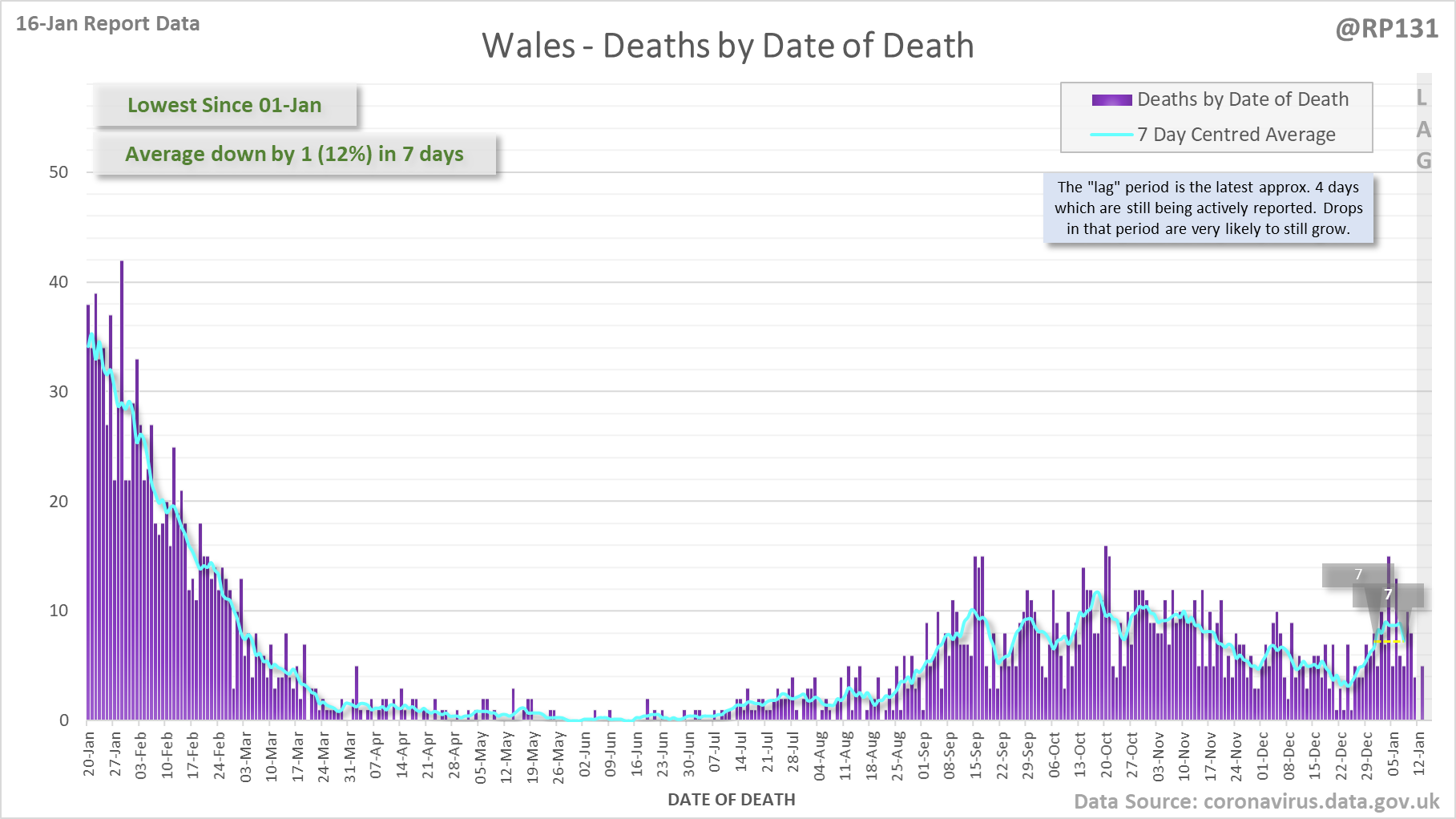This screenshot has height=819, width=1456.
Task: Click the 'DATE OF DEATH' axis title
Action: tap(731, 800)
